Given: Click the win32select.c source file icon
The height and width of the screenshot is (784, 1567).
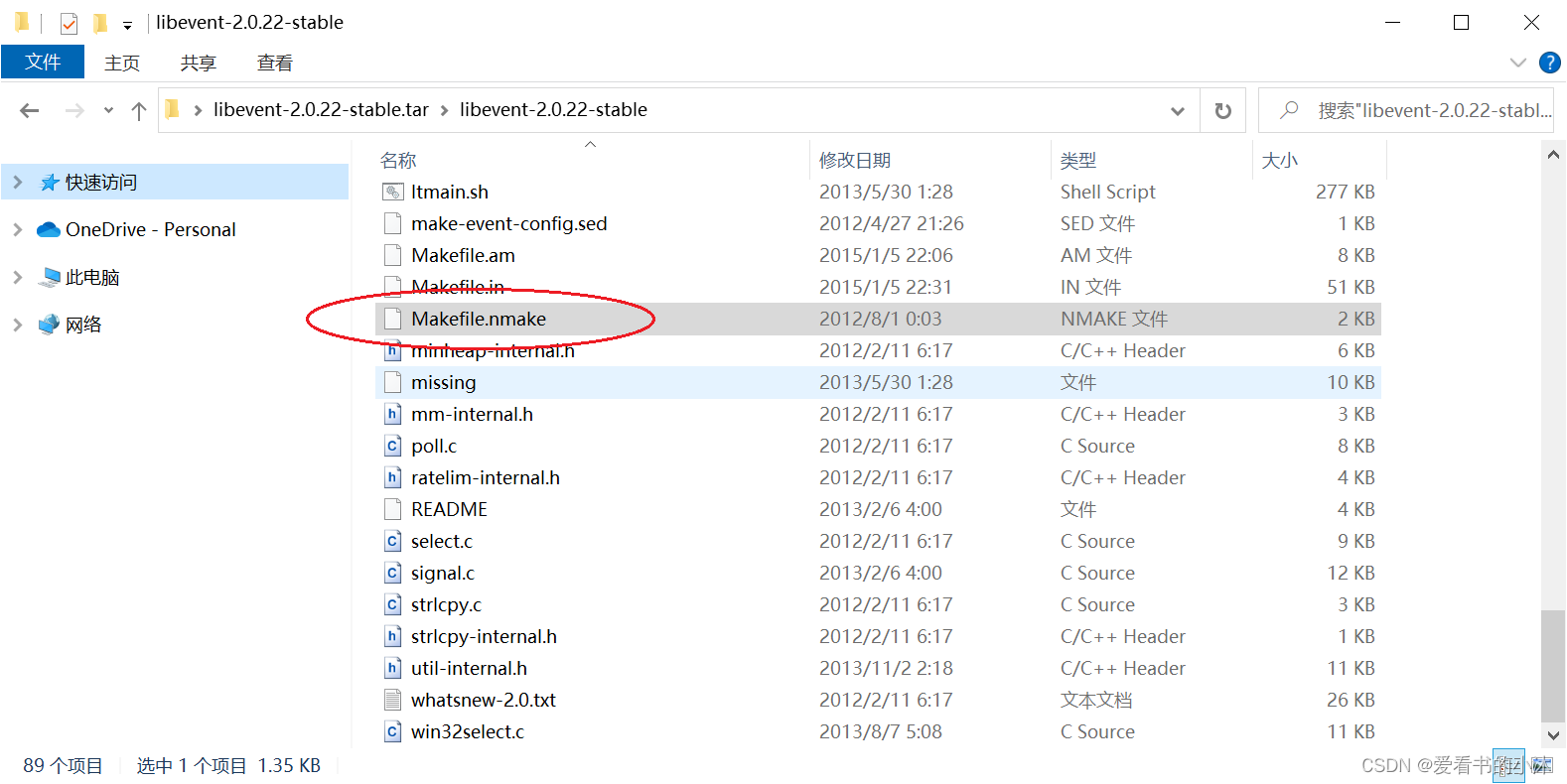Looking at the screenshot, I should click(393, 731).
